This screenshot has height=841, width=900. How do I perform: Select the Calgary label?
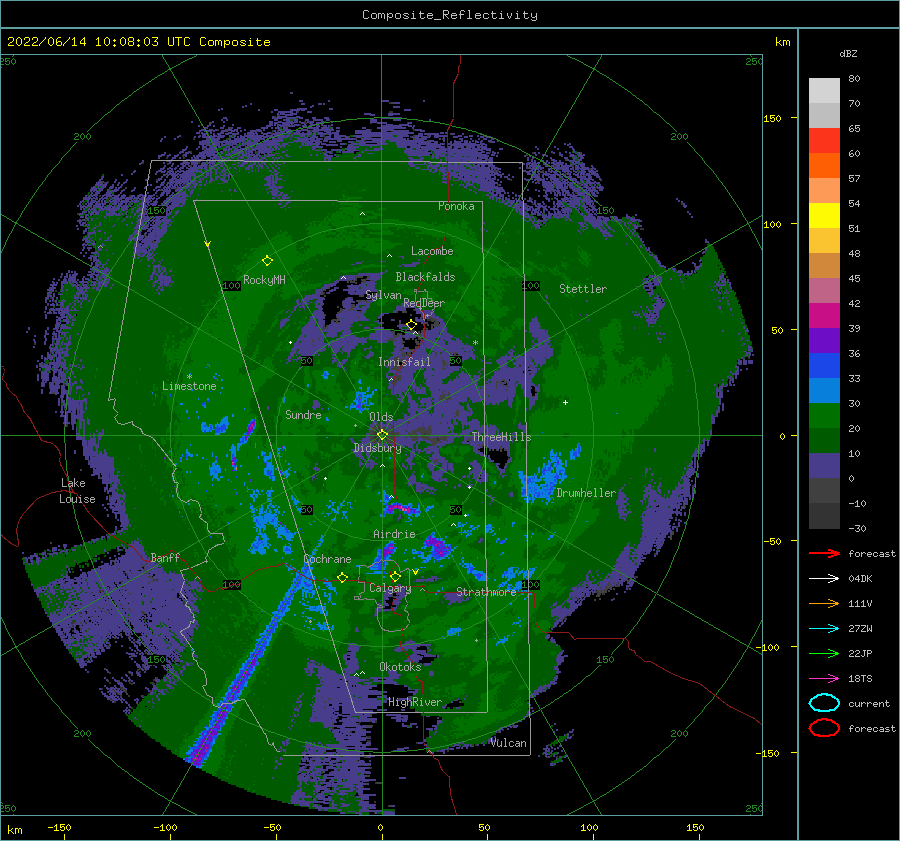click(390, 588)
